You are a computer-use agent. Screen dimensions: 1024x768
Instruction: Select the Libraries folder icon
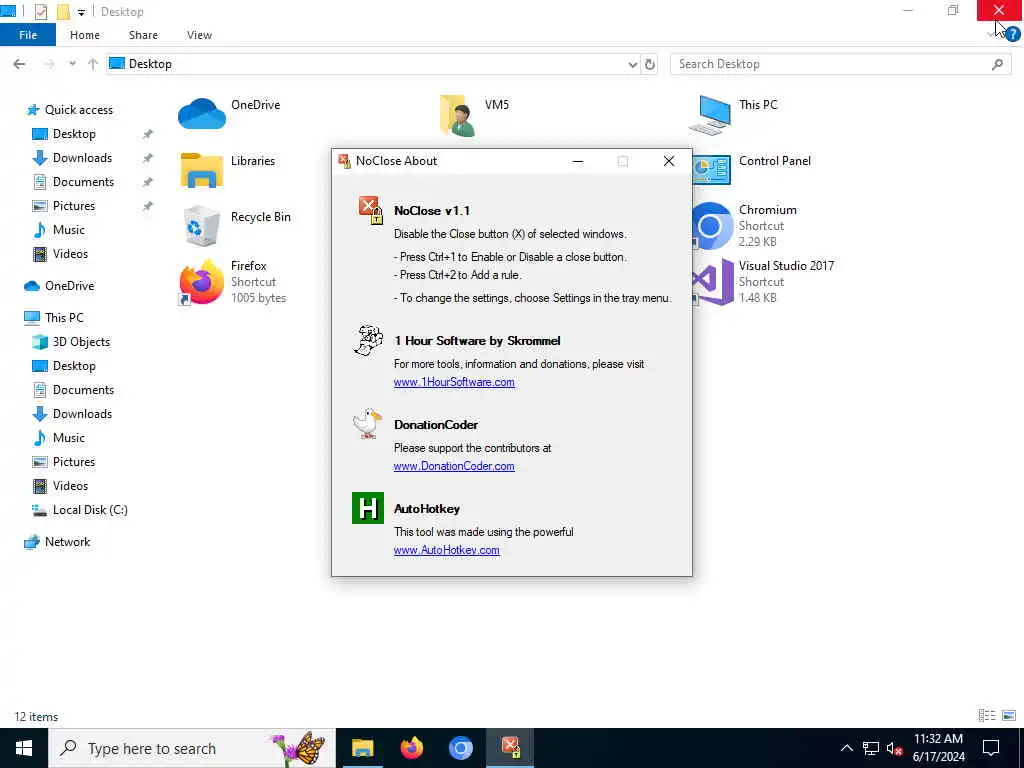202,170
